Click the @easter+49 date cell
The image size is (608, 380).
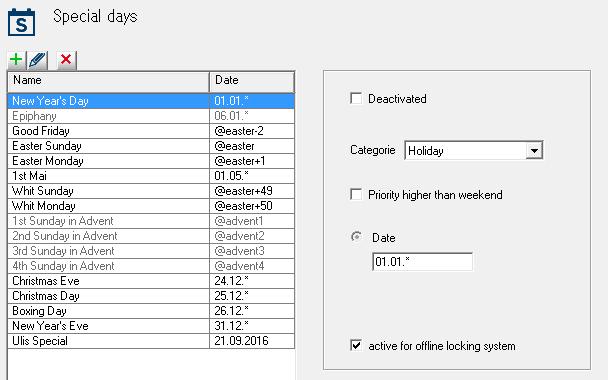pos(252,191)
